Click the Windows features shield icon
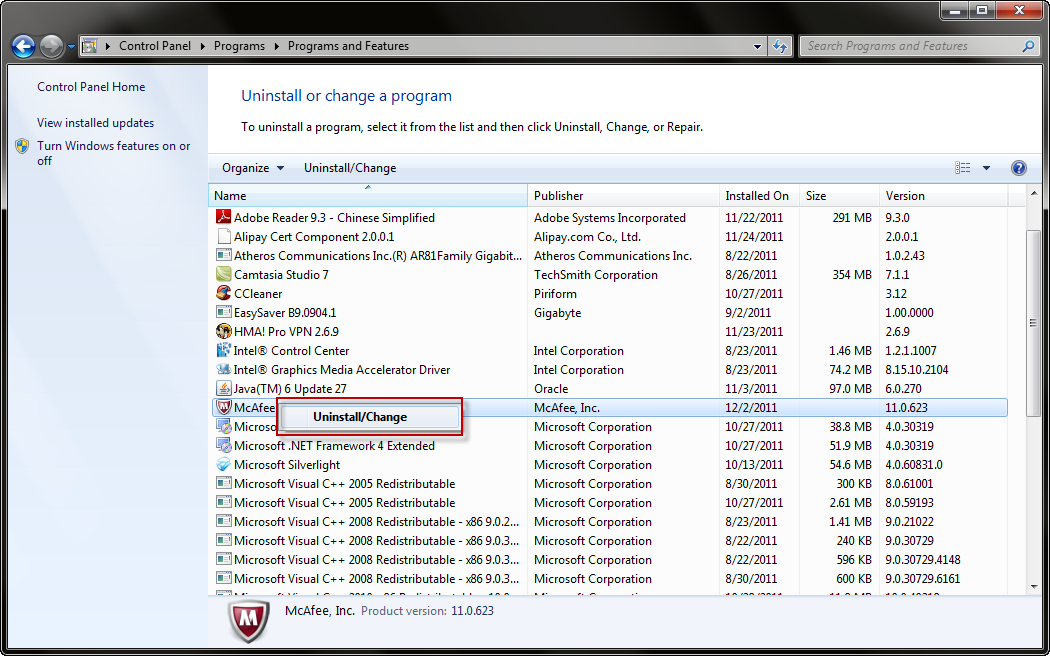 coord(22,146)
